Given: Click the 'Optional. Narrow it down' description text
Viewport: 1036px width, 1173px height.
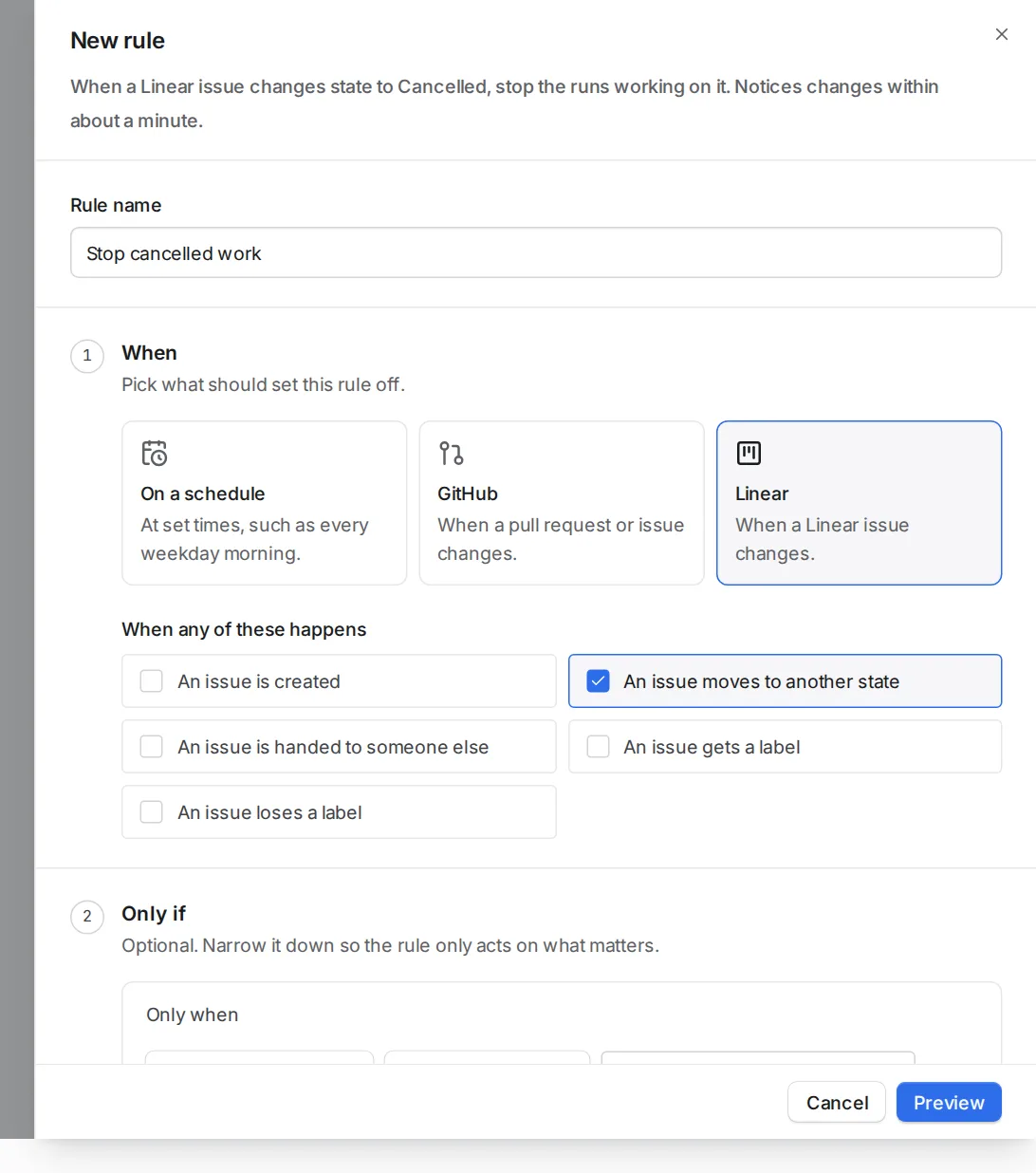Looking at the screenshot, I should [390, 945].
